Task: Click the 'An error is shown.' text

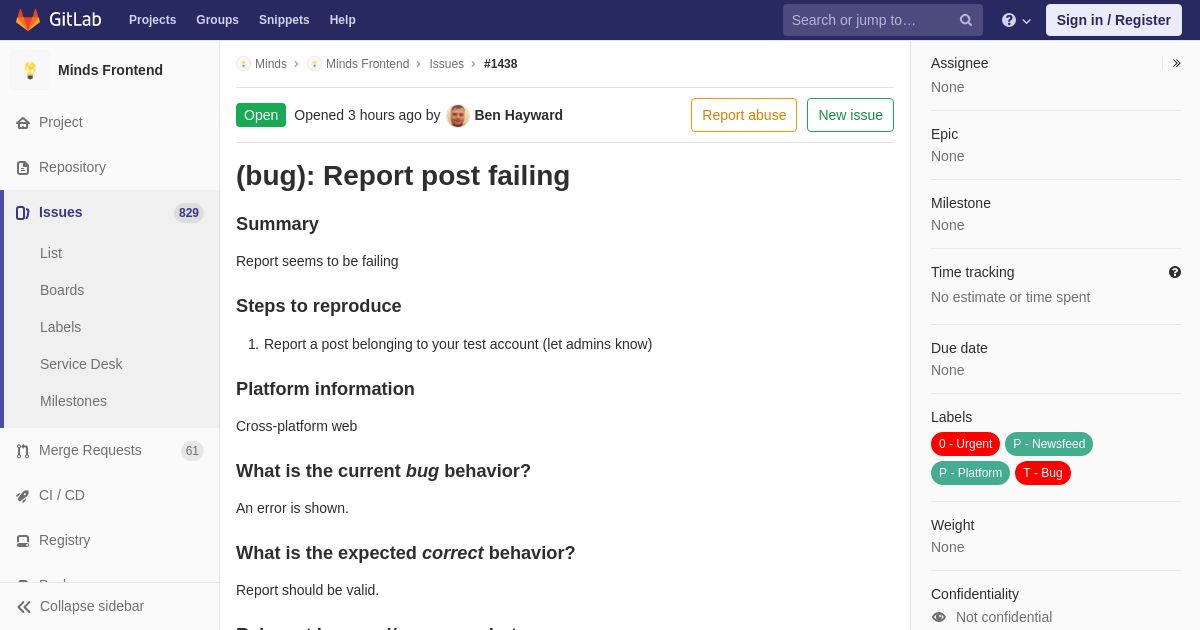Action: (x=292, y=508)
